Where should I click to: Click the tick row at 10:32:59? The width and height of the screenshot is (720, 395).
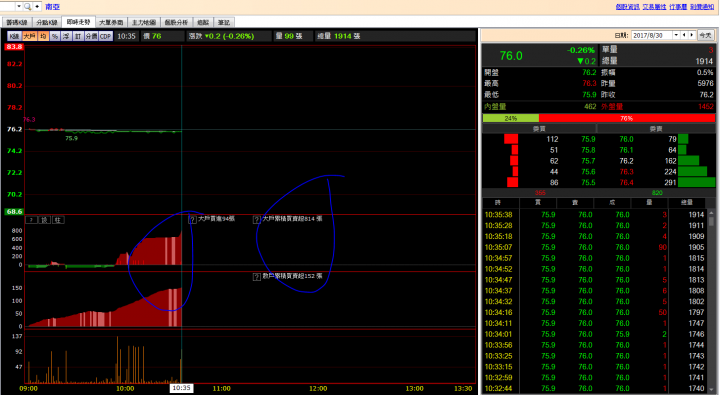click(595, 378)
